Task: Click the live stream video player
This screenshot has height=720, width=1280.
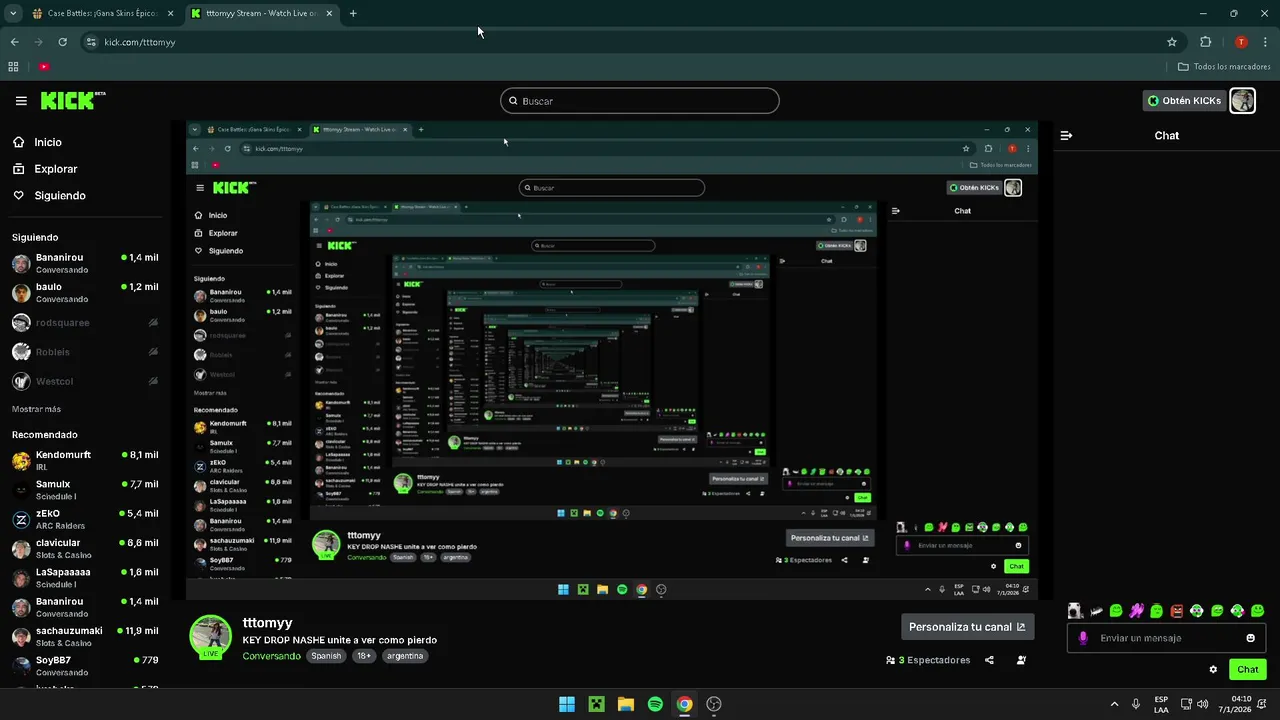Action: click(612, 360)
